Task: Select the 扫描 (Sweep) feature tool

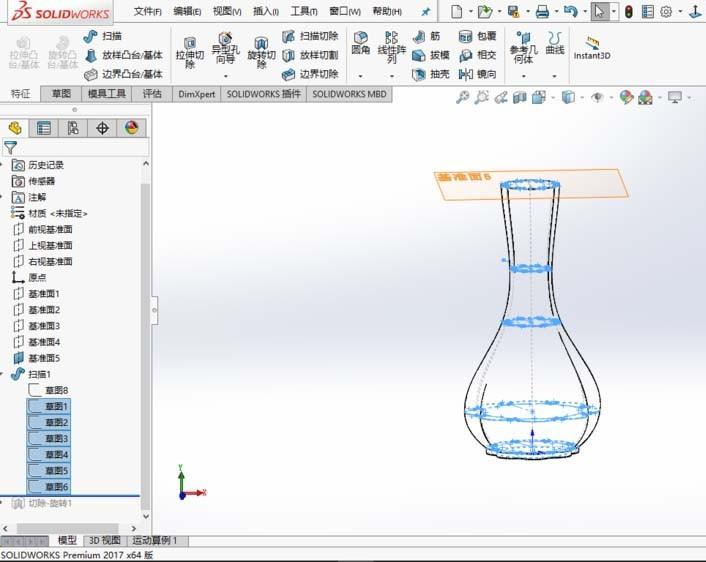Action: [x=103, y=36]
